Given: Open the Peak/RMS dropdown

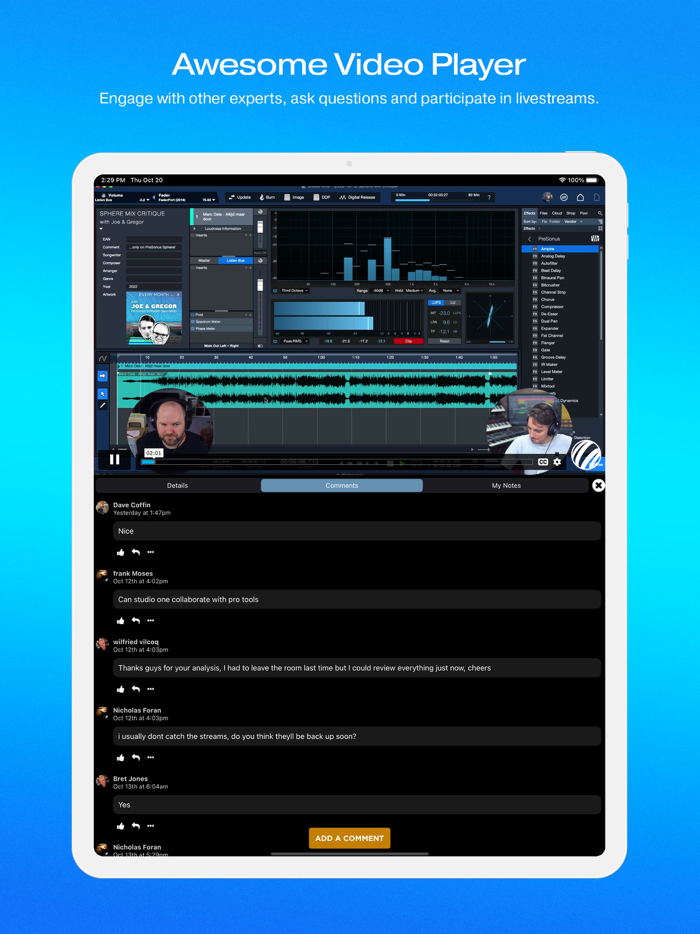Looking at the screenshot, I should pos(294,341).
